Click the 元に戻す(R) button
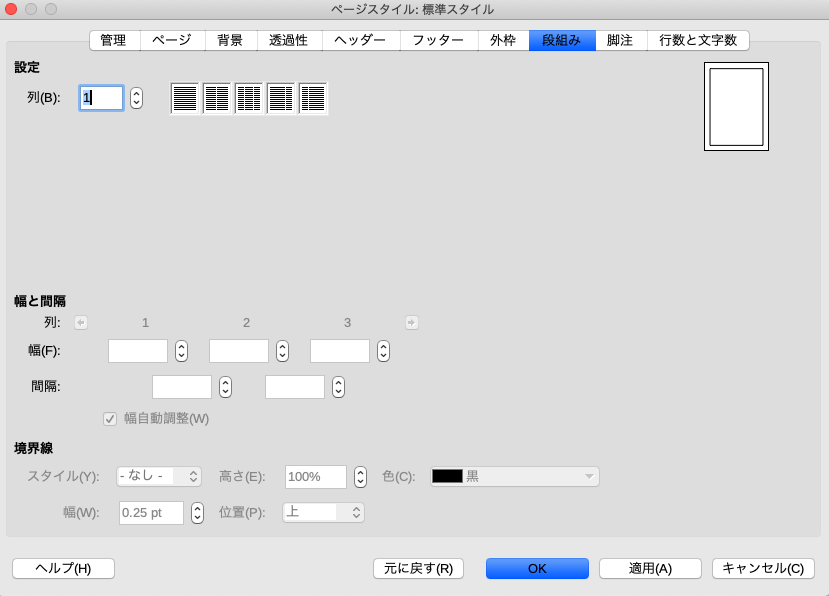This screenshot has height=596, width=829. coord(418,569)
